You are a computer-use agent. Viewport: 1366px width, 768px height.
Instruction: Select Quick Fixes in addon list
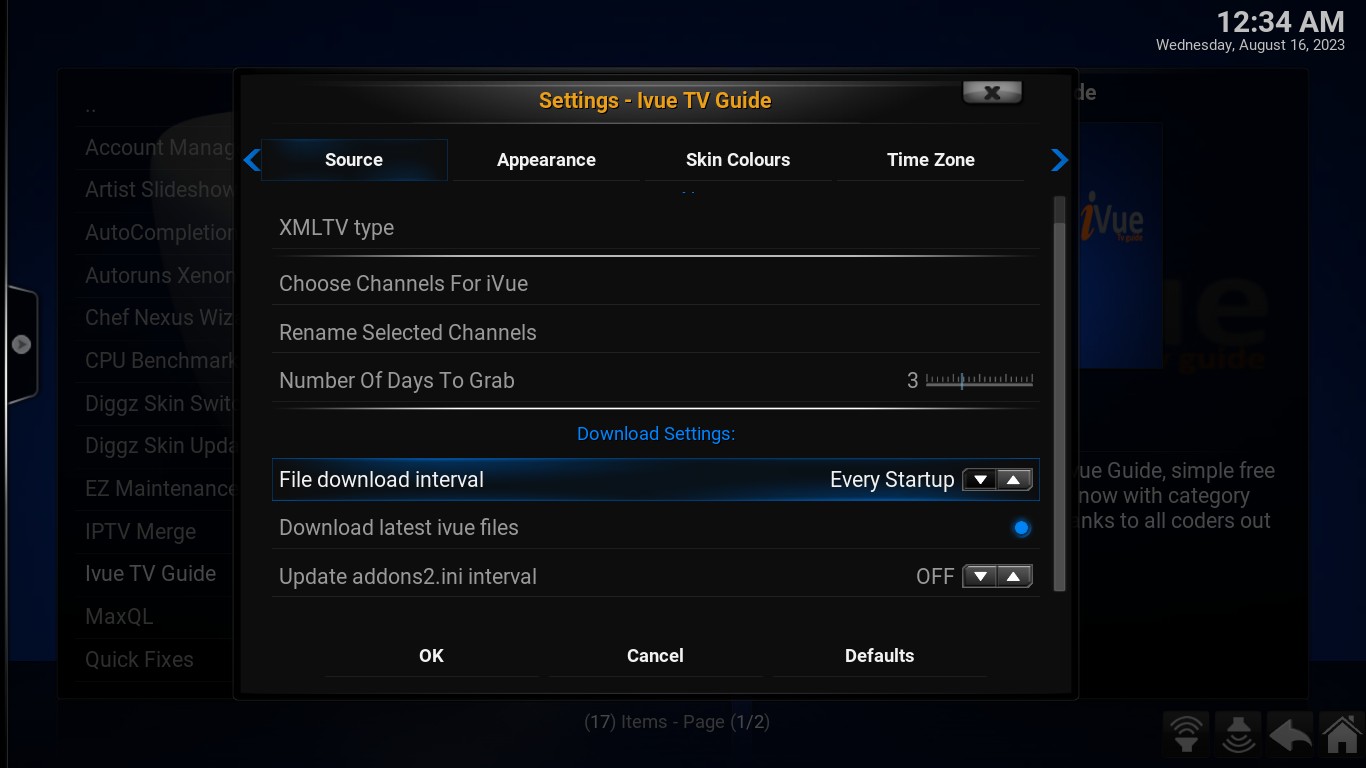pyautogui.click(x=139, y=660)
